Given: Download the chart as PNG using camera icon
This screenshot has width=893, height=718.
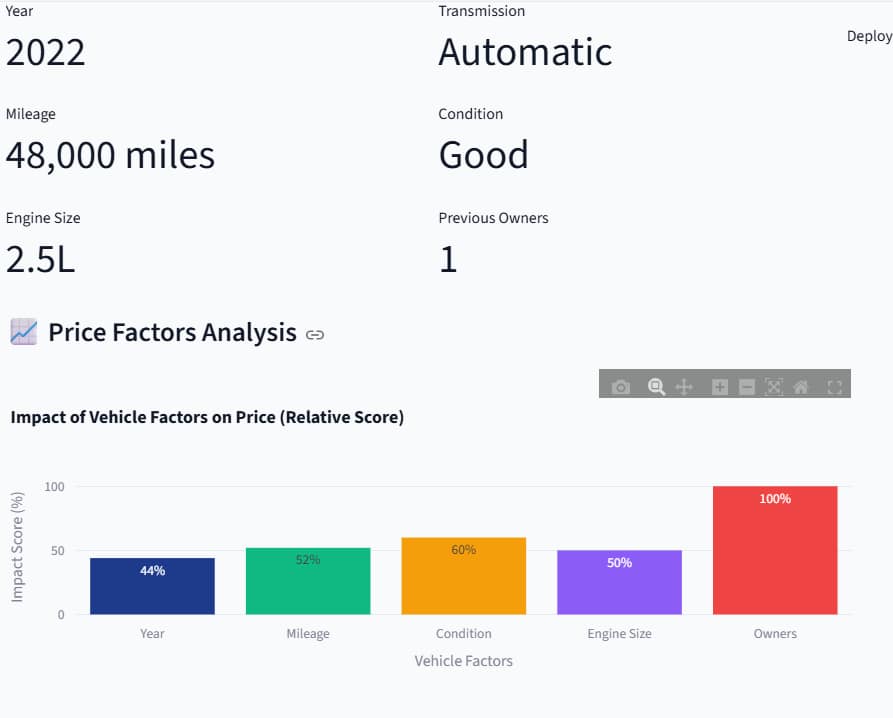Looking at the screenshot, I should [x=621, y=386].
